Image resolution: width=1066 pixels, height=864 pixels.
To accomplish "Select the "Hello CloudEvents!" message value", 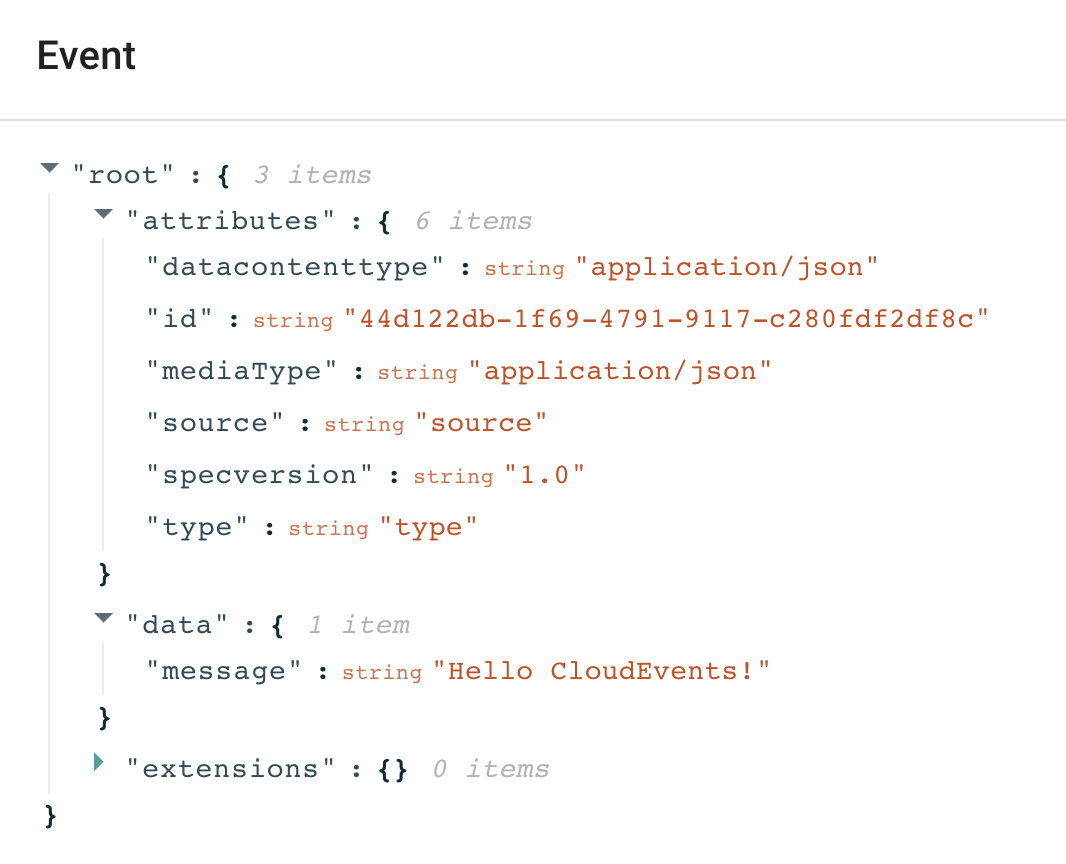I will coord(601,672).
